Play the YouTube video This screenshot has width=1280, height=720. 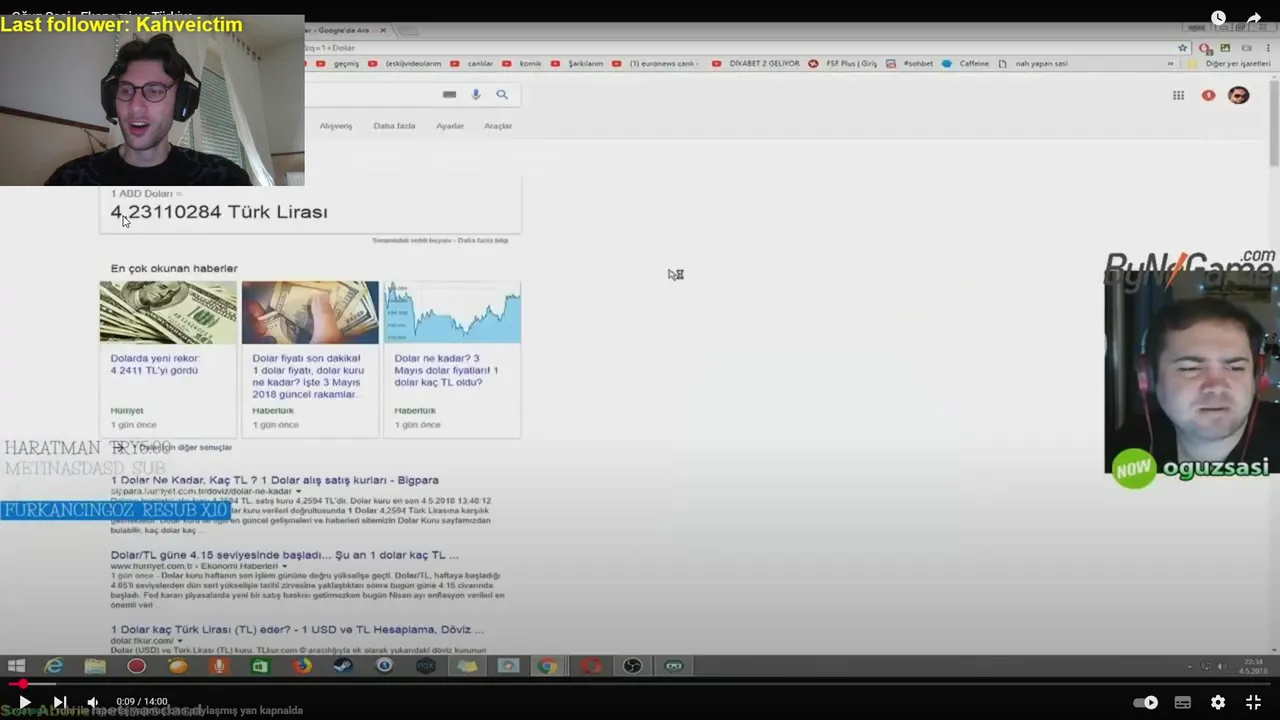(24, 703)
